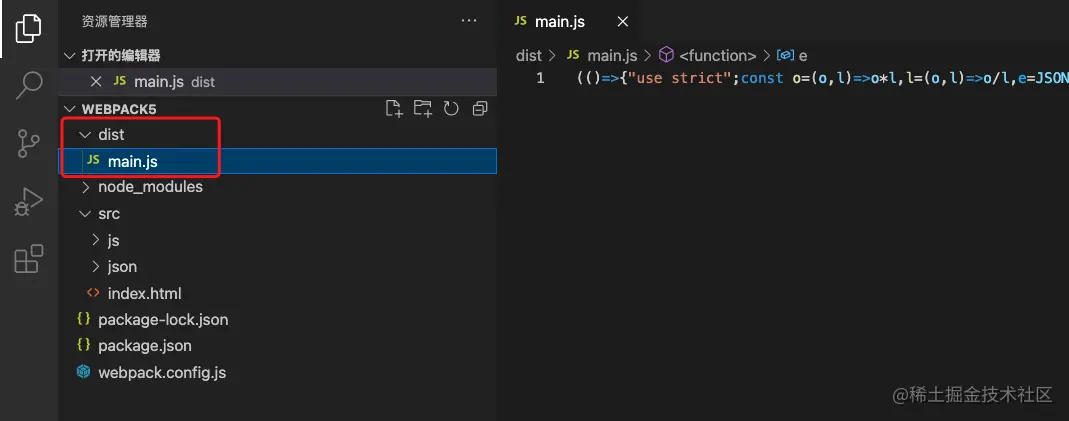
Task: Click the New File icon in WEBPACK5 header
Action: click(394, 109)
